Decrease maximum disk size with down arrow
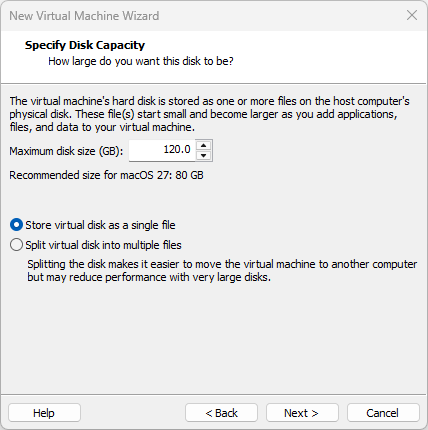This screenshot has width=428, height=430. 203,155
